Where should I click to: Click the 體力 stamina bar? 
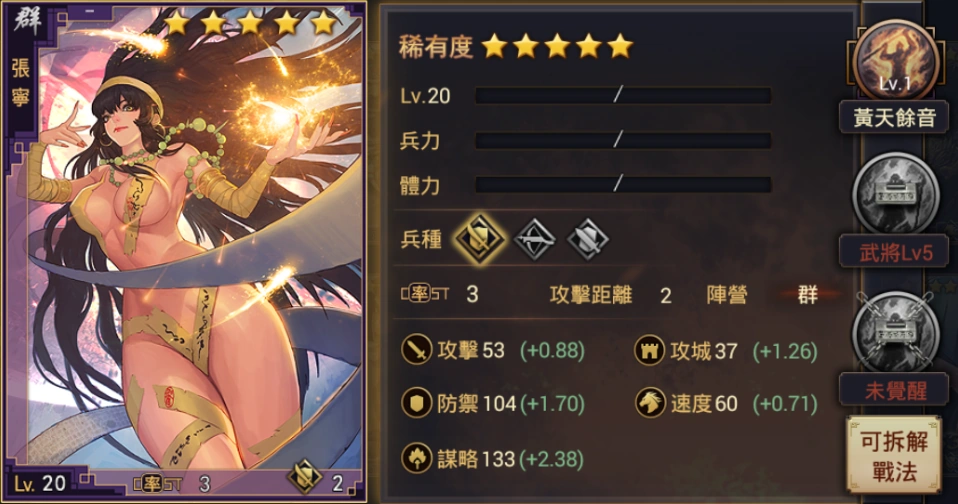pyautogui.click(x=623, y=184)
